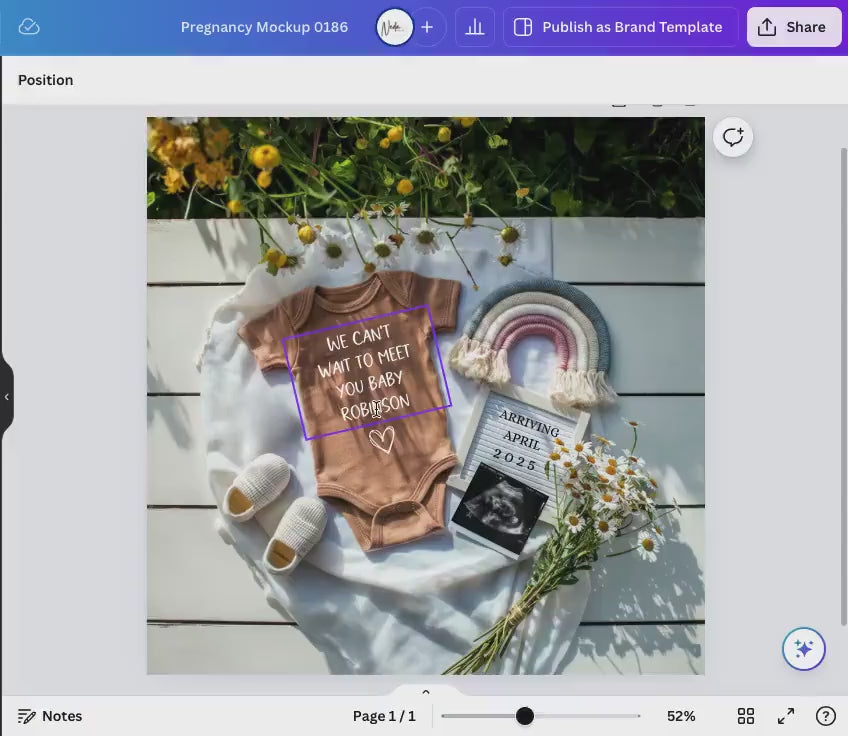Viewport: 848px width, 736px height.
Task: Open the analytics bar chart icon
Action: point(475,27)
